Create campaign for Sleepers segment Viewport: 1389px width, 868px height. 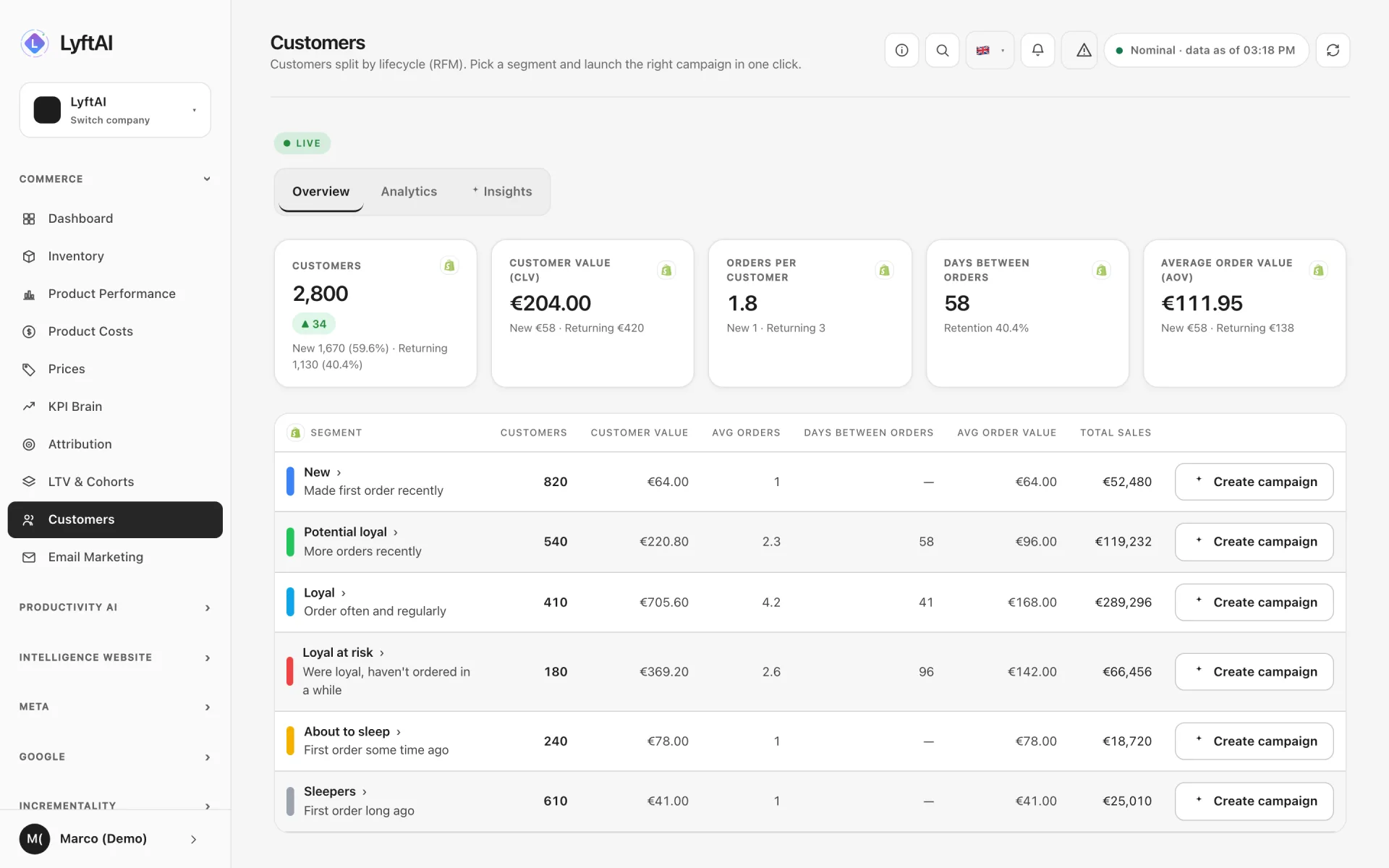click(1254, 801)
